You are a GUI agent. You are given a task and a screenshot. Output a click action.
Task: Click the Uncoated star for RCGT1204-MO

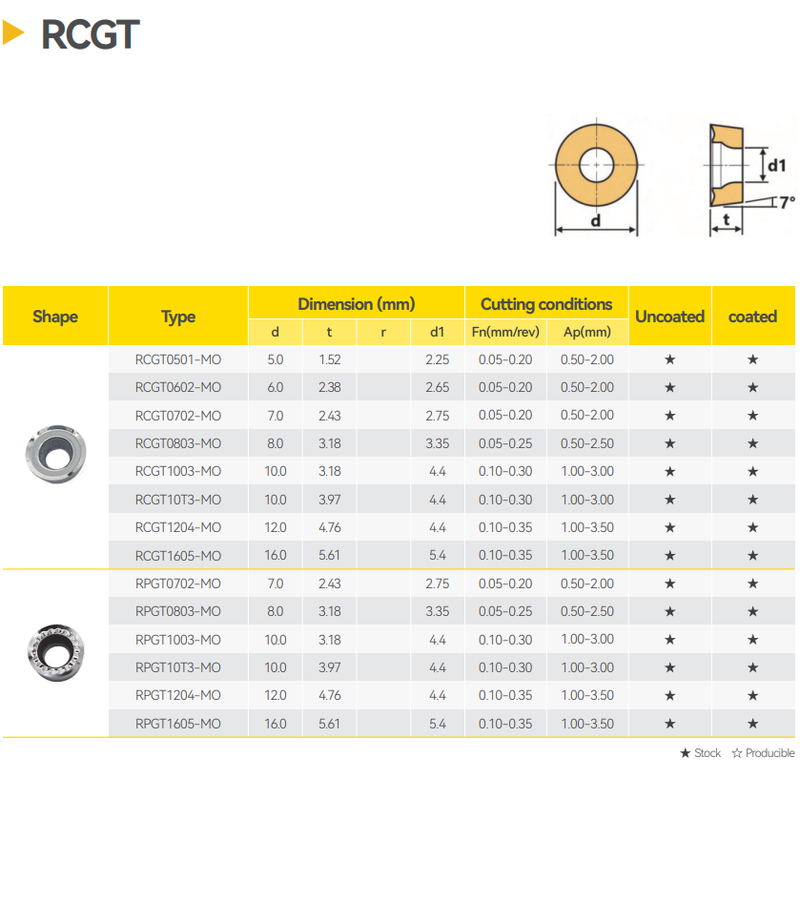click(x=670, y=527)
